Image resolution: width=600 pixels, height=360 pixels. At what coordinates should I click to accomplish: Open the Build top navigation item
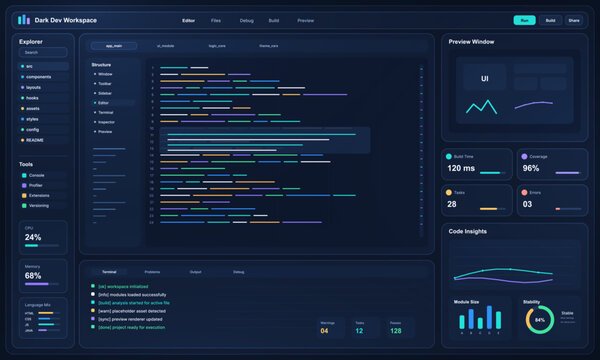click(274, 20)
